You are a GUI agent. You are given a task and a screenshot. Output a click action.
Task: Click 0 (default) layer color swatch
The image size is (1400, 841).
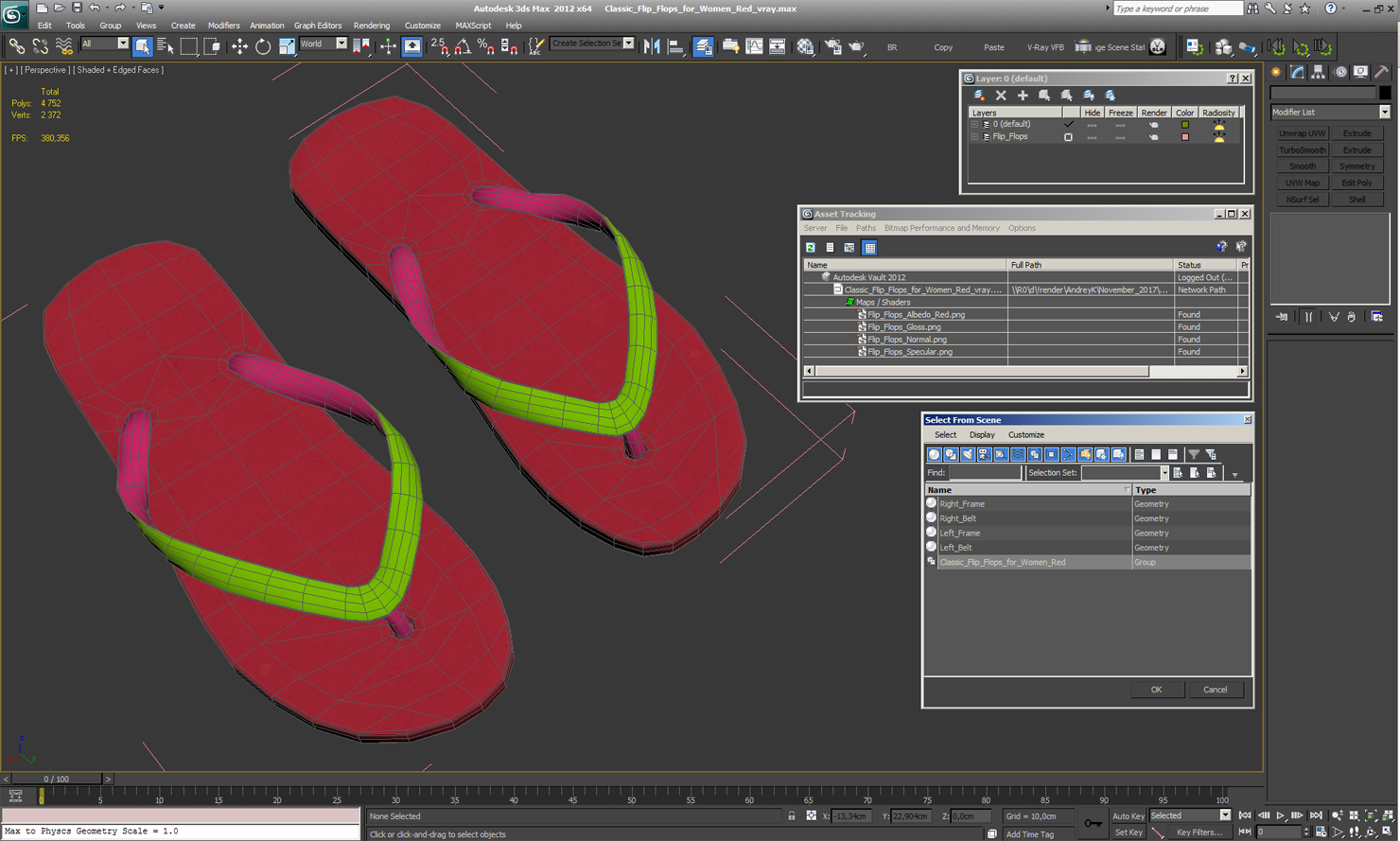point(1184,124)
